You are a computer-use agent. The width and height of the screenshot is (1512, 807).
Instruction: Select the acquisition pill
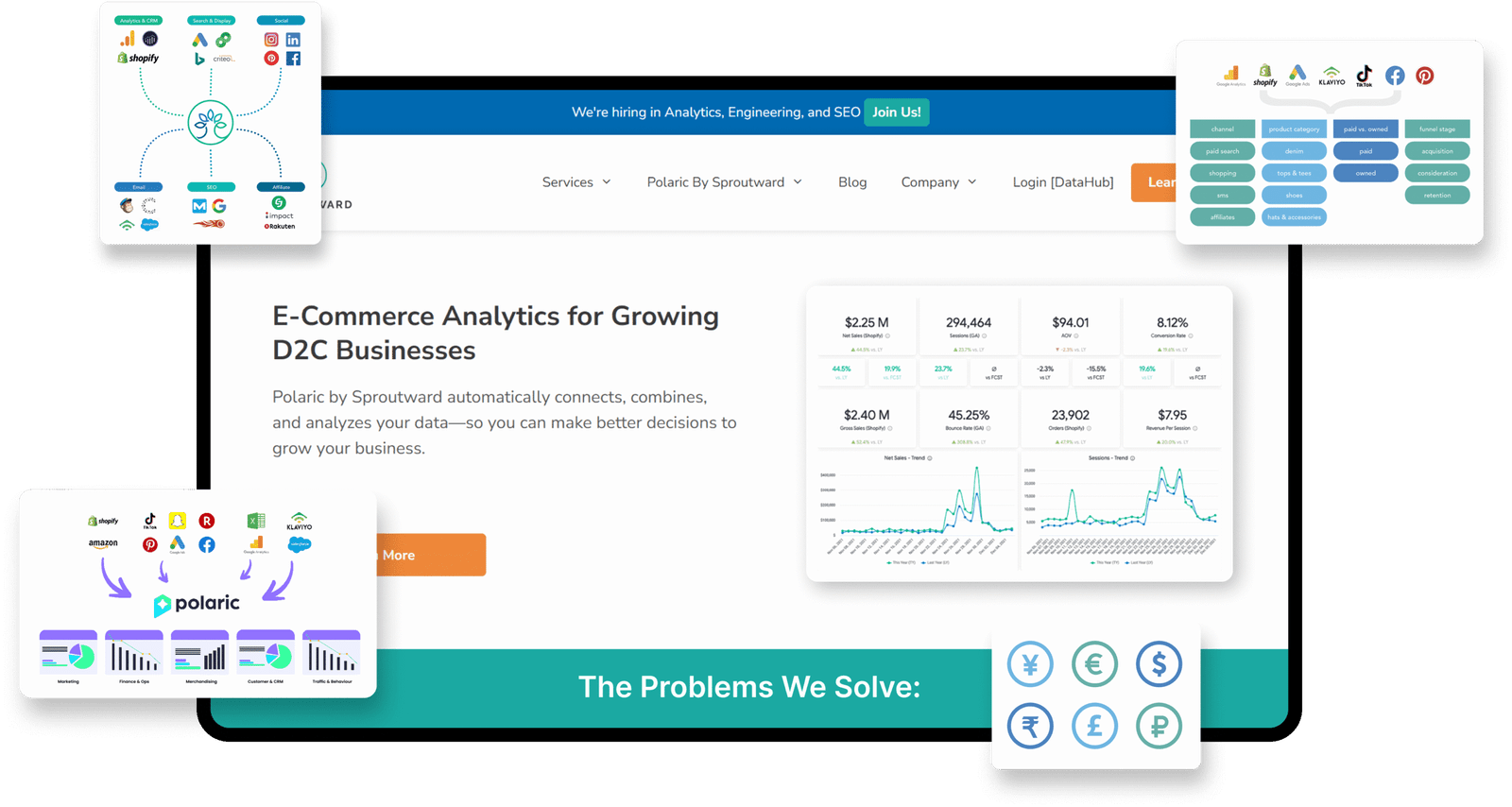(1437, 151)
